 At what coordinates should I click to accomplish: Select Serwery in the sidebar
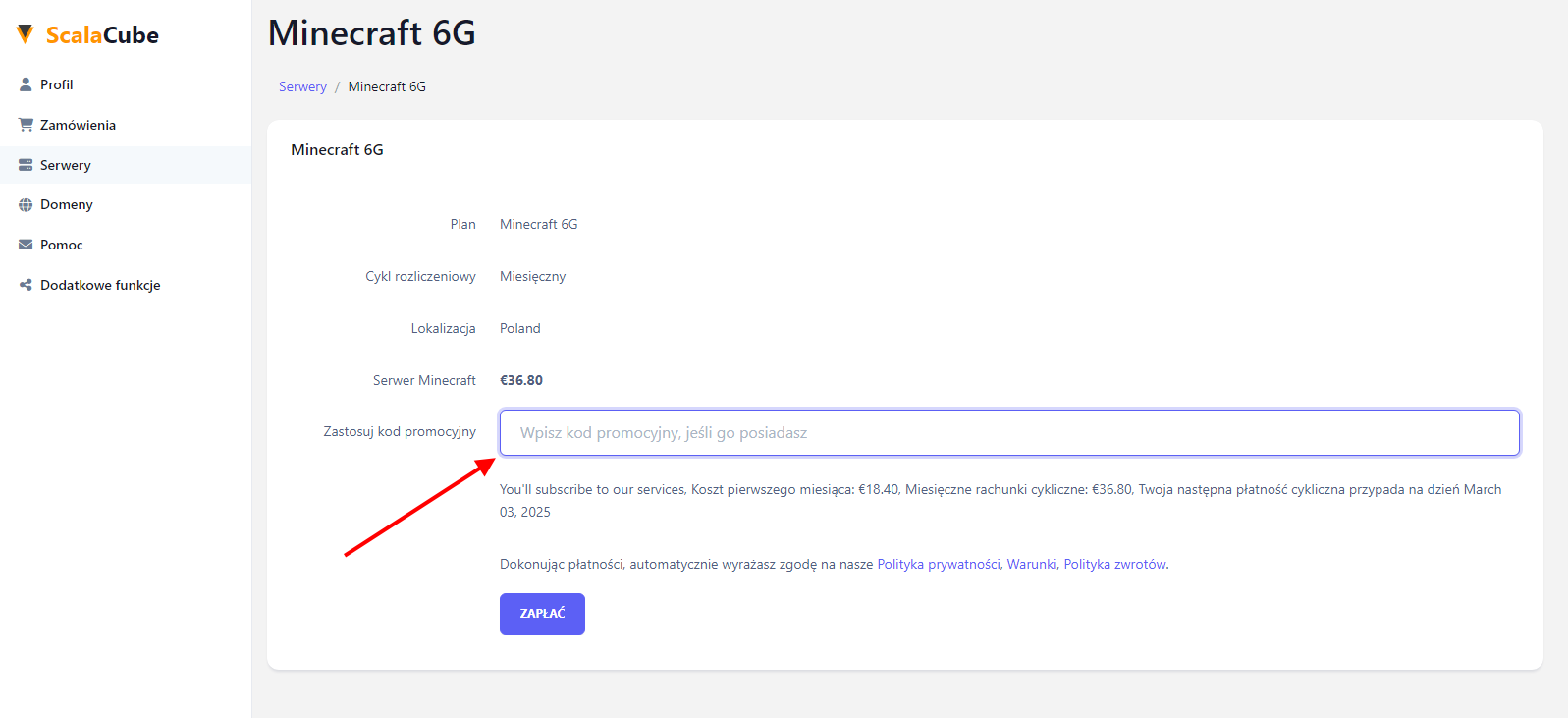pyautogui.click(x=126, y=165)
